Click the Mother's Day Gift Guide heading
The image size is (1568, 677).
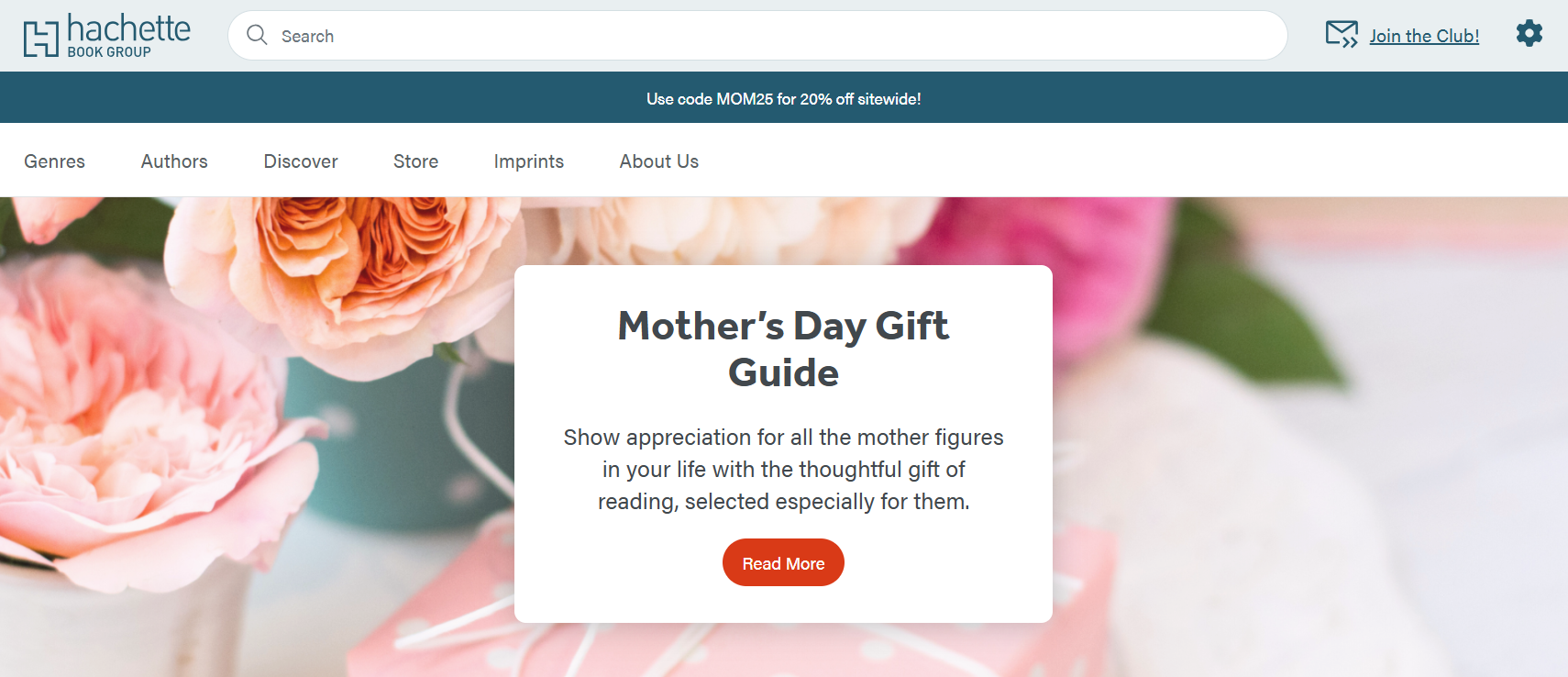click(x=783, y=349)
